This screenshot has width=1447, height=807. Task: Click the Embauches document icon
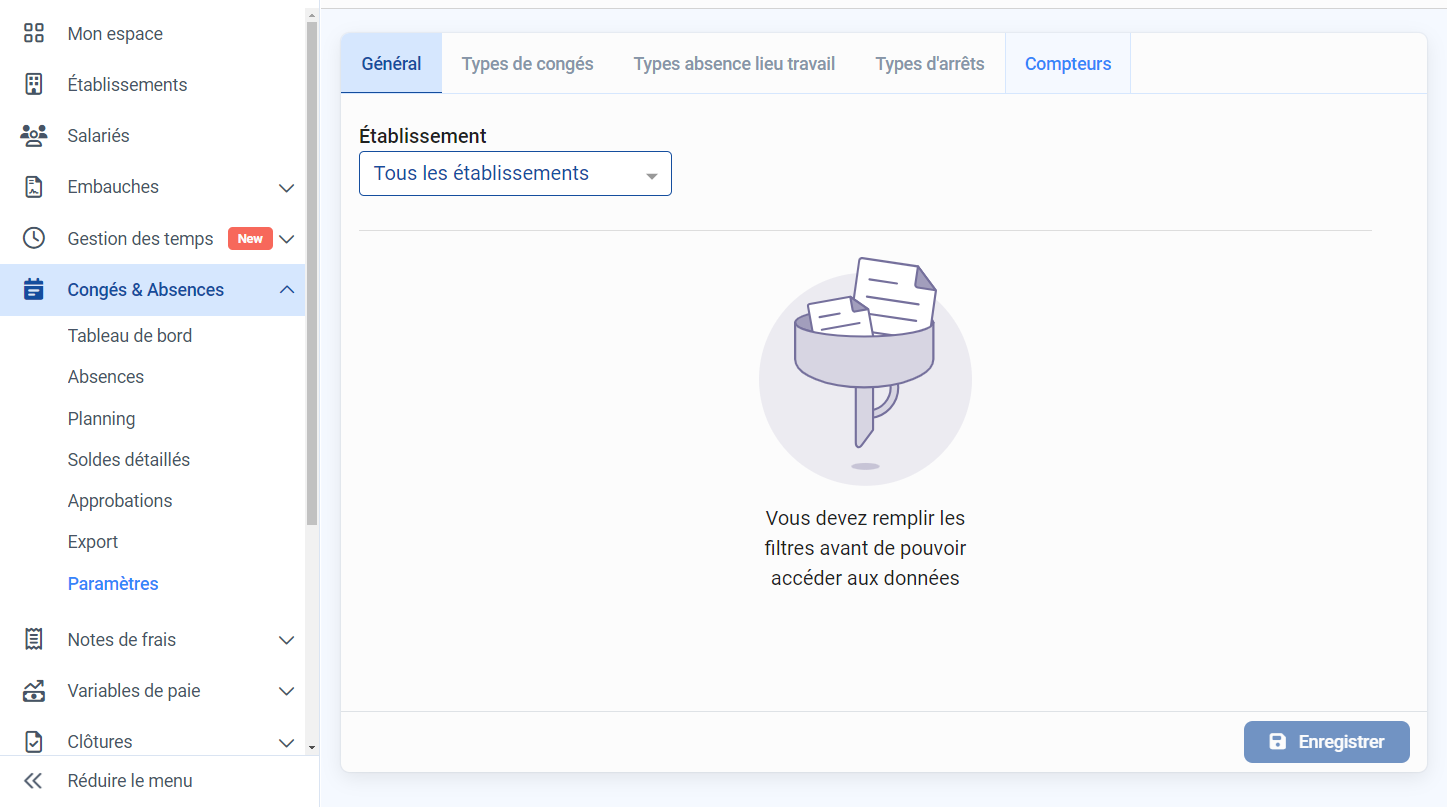point(34,187)
